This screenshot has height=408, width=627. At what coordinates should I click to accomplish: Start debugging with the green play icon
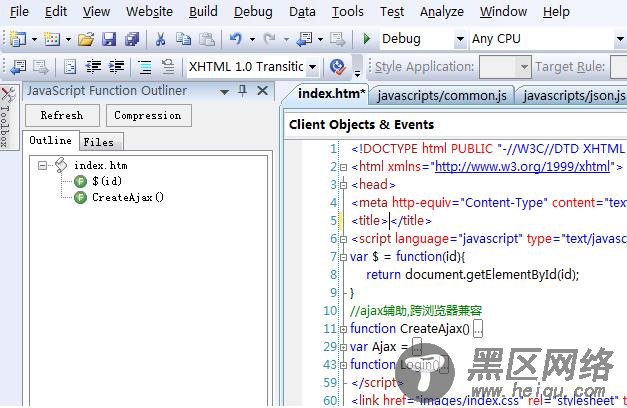click(x=366, y=39)
